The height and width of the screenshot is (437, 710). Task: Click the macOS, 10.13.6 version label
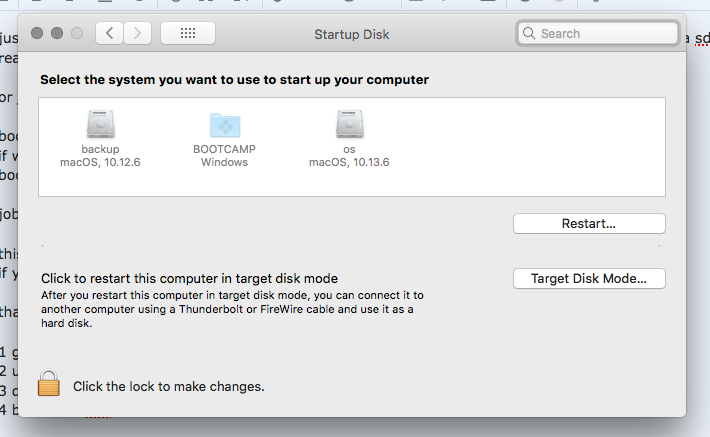click(x=349, y=162)
